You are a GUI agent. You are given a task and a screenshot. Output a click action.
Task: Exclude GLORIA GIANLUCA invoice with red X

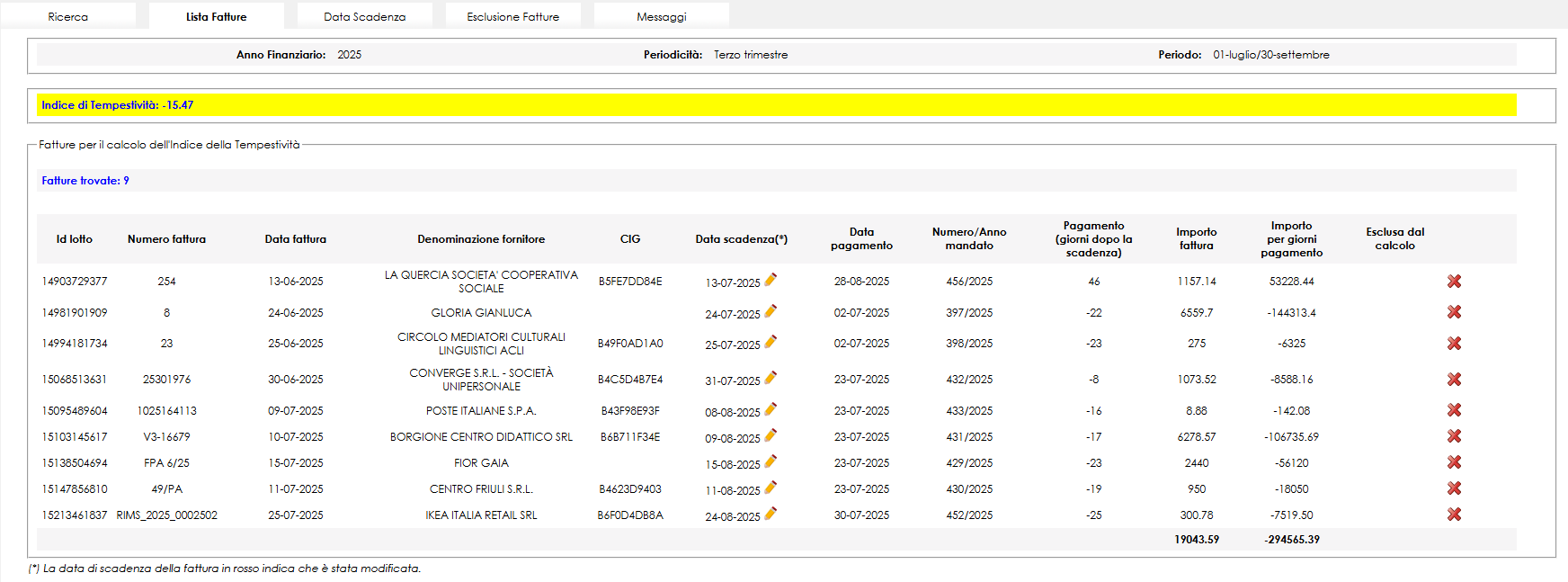click(x=1454, y=312)
